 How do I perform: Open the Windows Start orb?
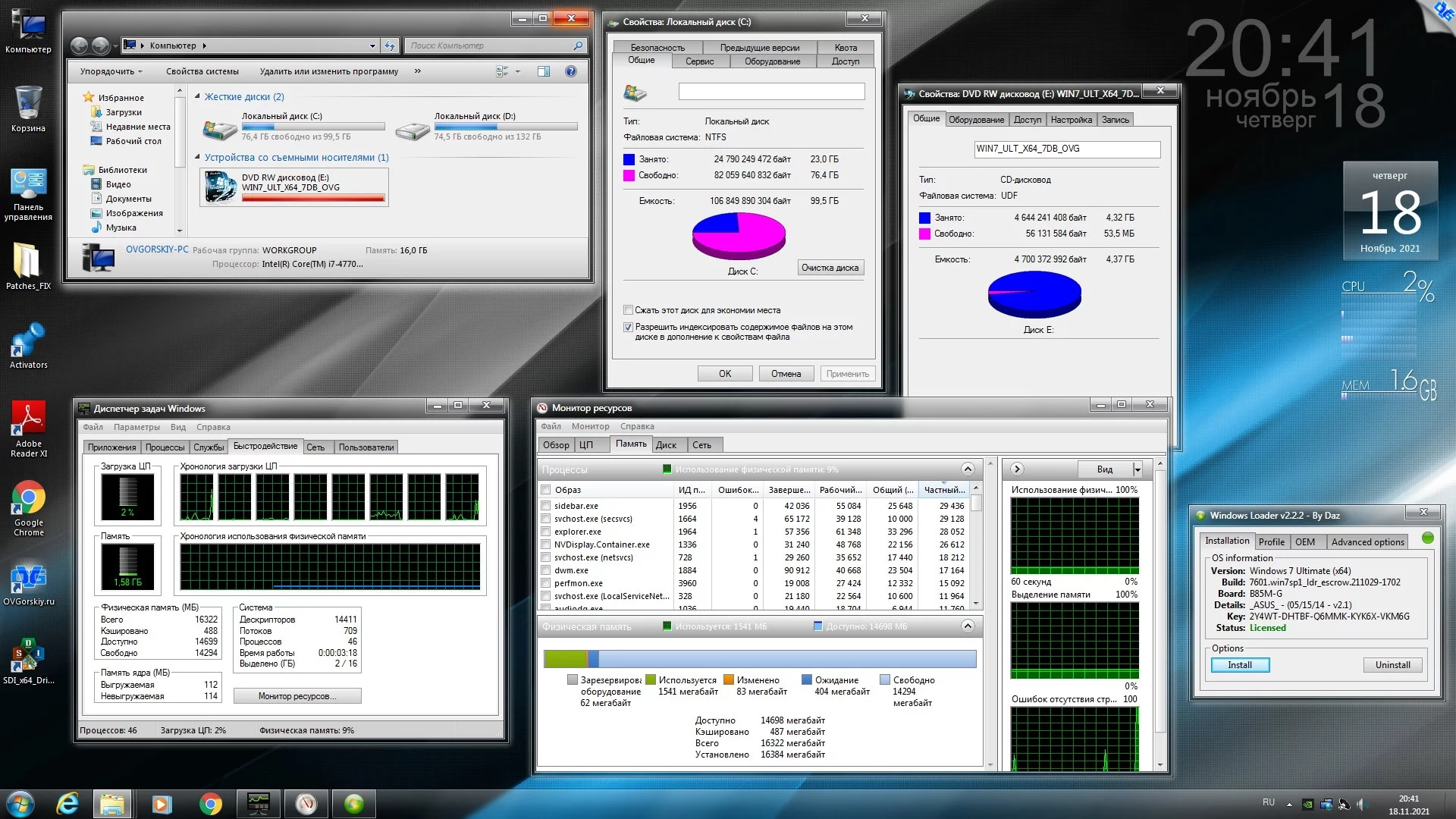[x=20, y=803]
